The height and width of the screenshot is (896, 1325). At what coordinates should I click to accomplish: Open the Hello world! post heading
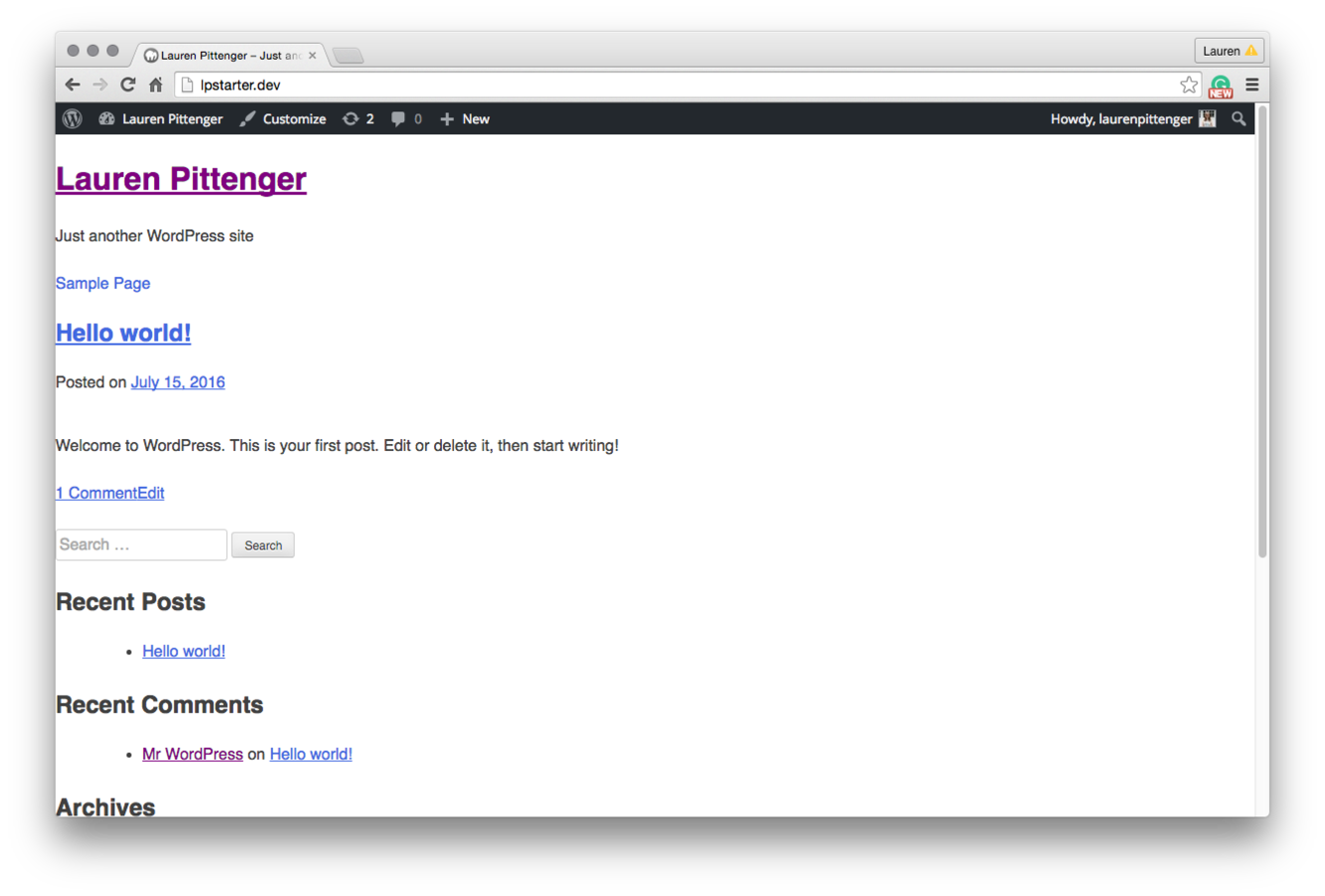(123, 333)
